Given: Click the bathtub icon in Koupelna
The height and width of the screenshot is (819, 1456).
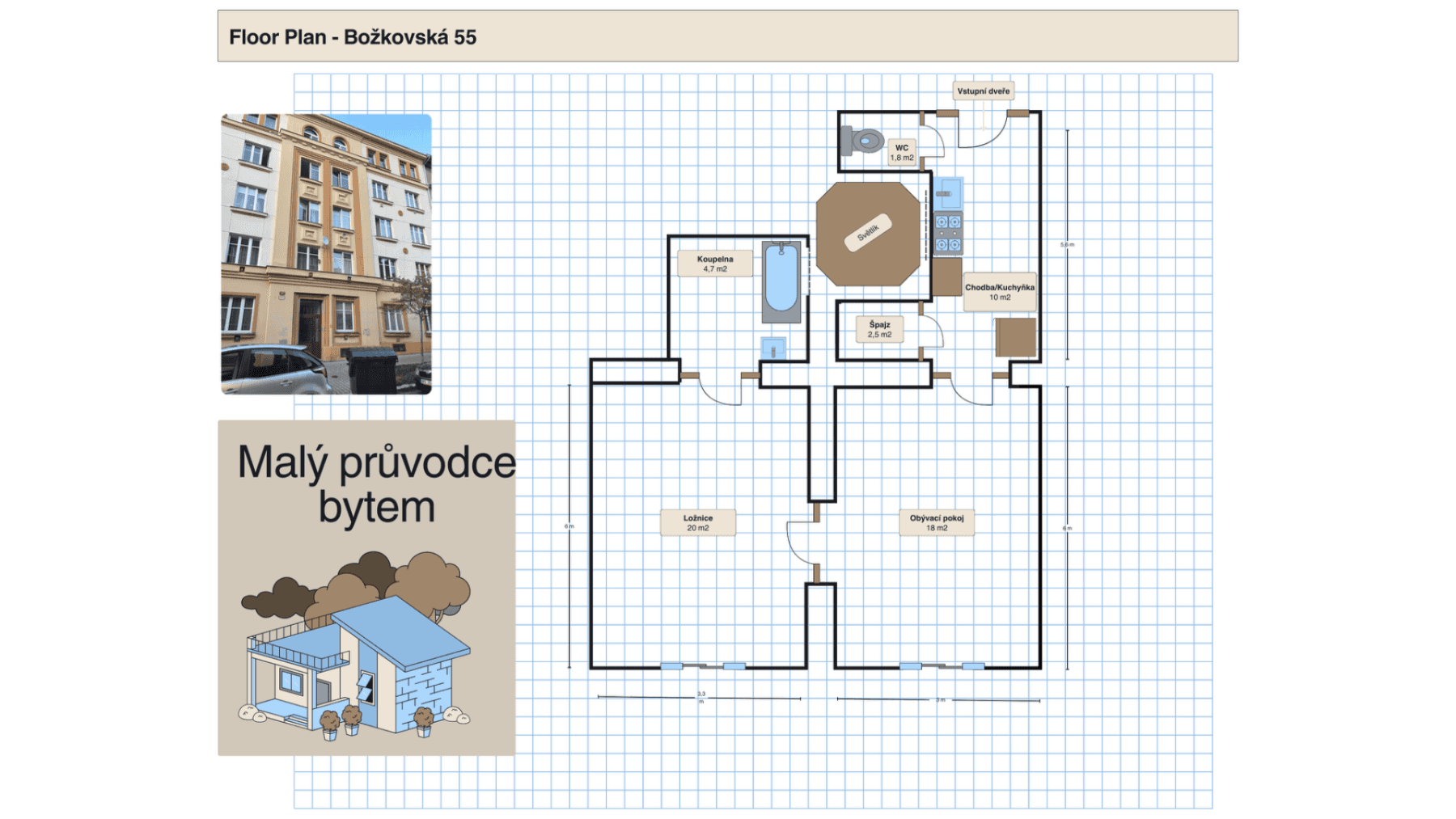Looking at the screenshot, I should [781, 279].
